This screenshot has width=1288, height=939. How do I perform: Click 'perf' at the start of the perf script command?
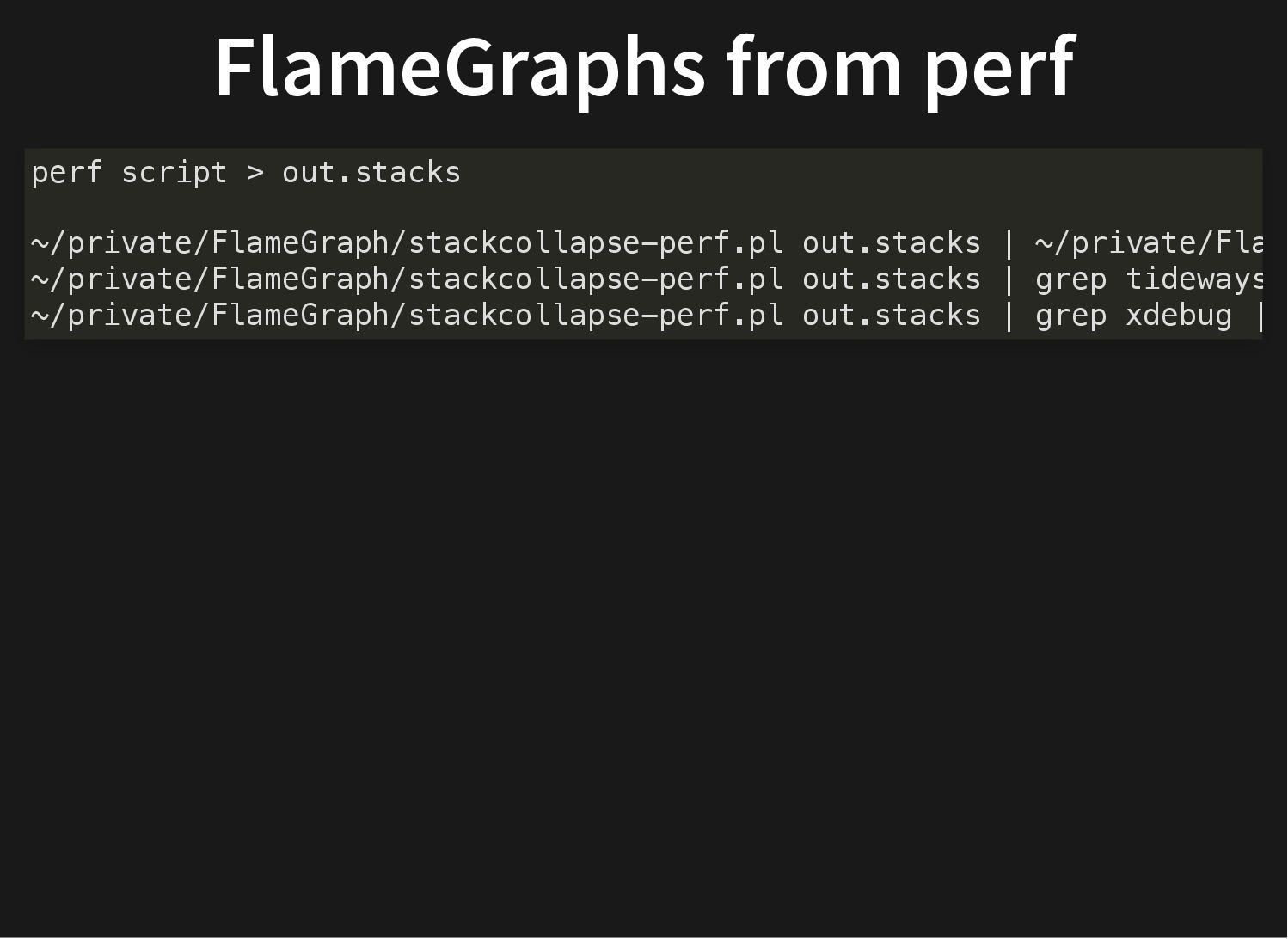[66, 173]
